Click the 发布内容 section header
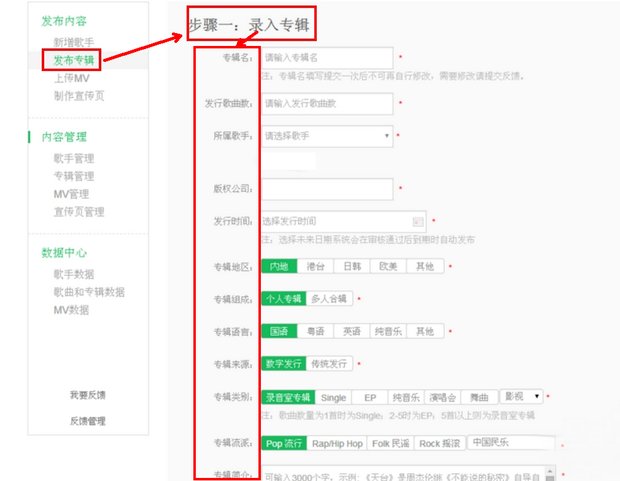 coord(64,21)
